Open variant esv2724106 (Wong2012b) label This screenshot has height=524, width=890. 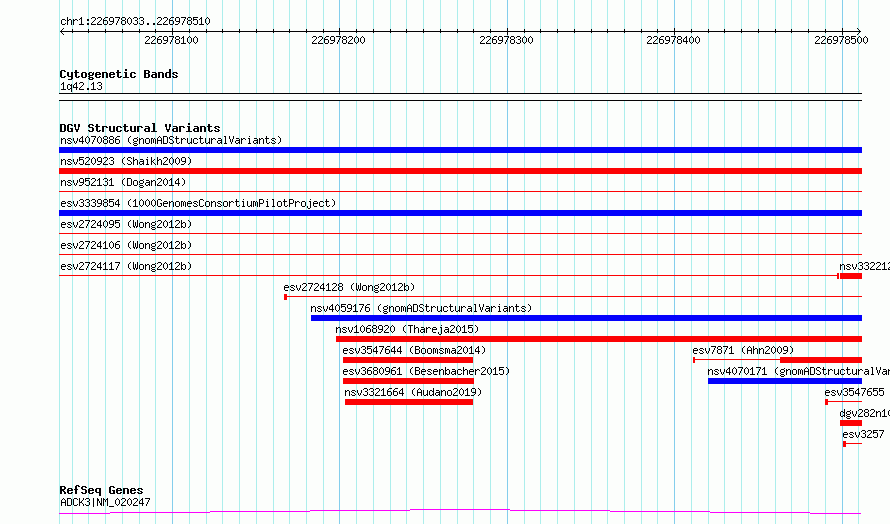pyautogui.click(x=126, y=245)
